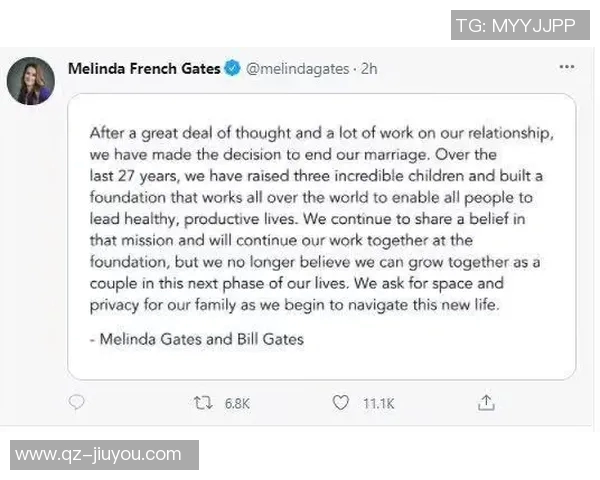Click the TG: MYYJJPP label

pyautogui.click(x=515, y=26)
